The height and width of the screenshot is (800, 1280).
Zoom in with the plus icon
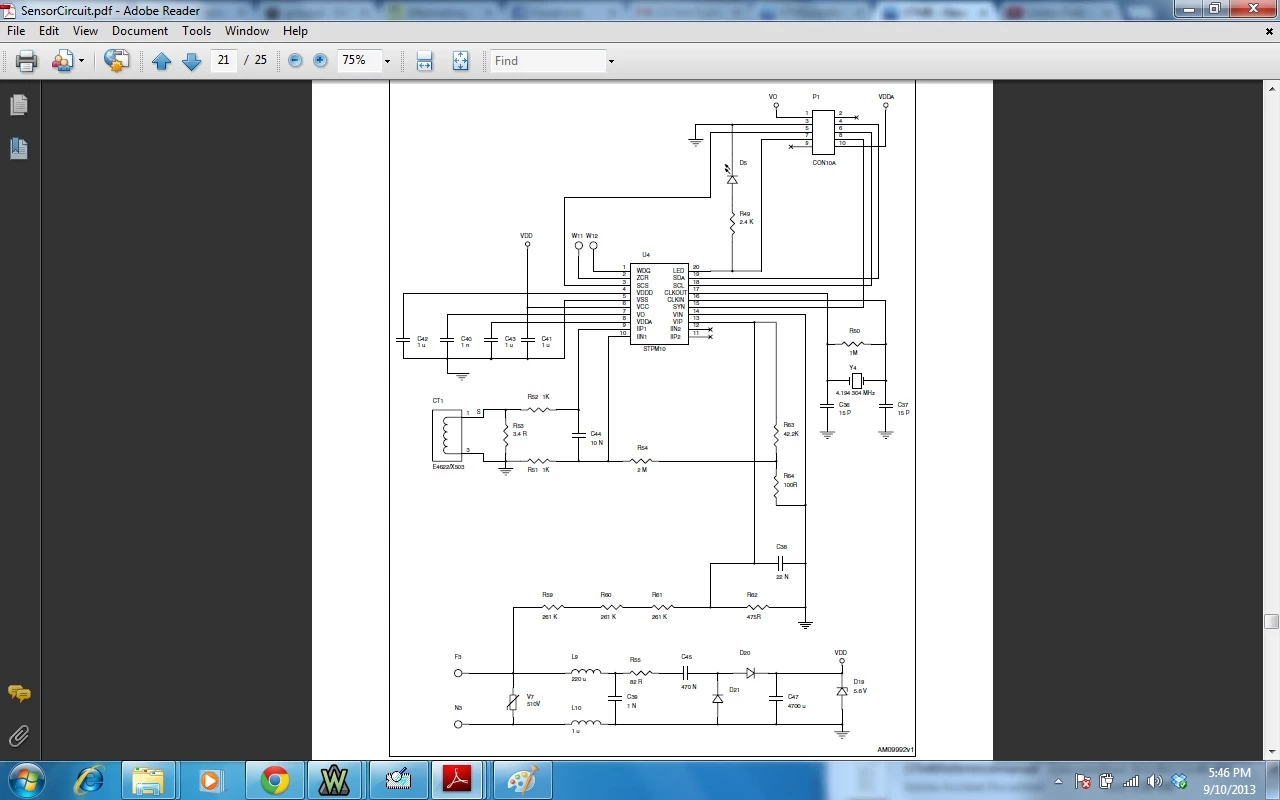[320, 61]
